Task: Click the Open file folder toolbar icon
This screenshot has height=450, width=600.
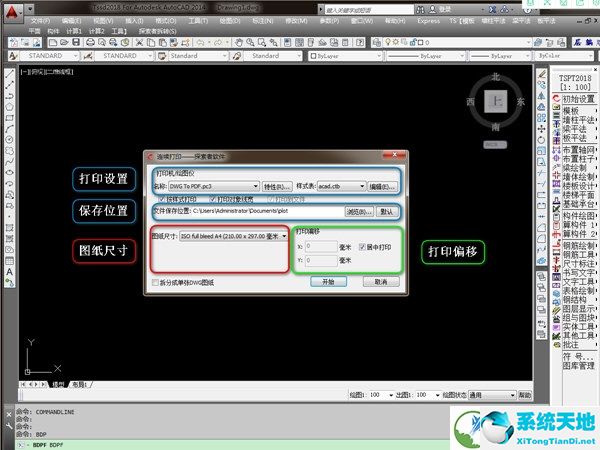Action: (x=65, y=42)
